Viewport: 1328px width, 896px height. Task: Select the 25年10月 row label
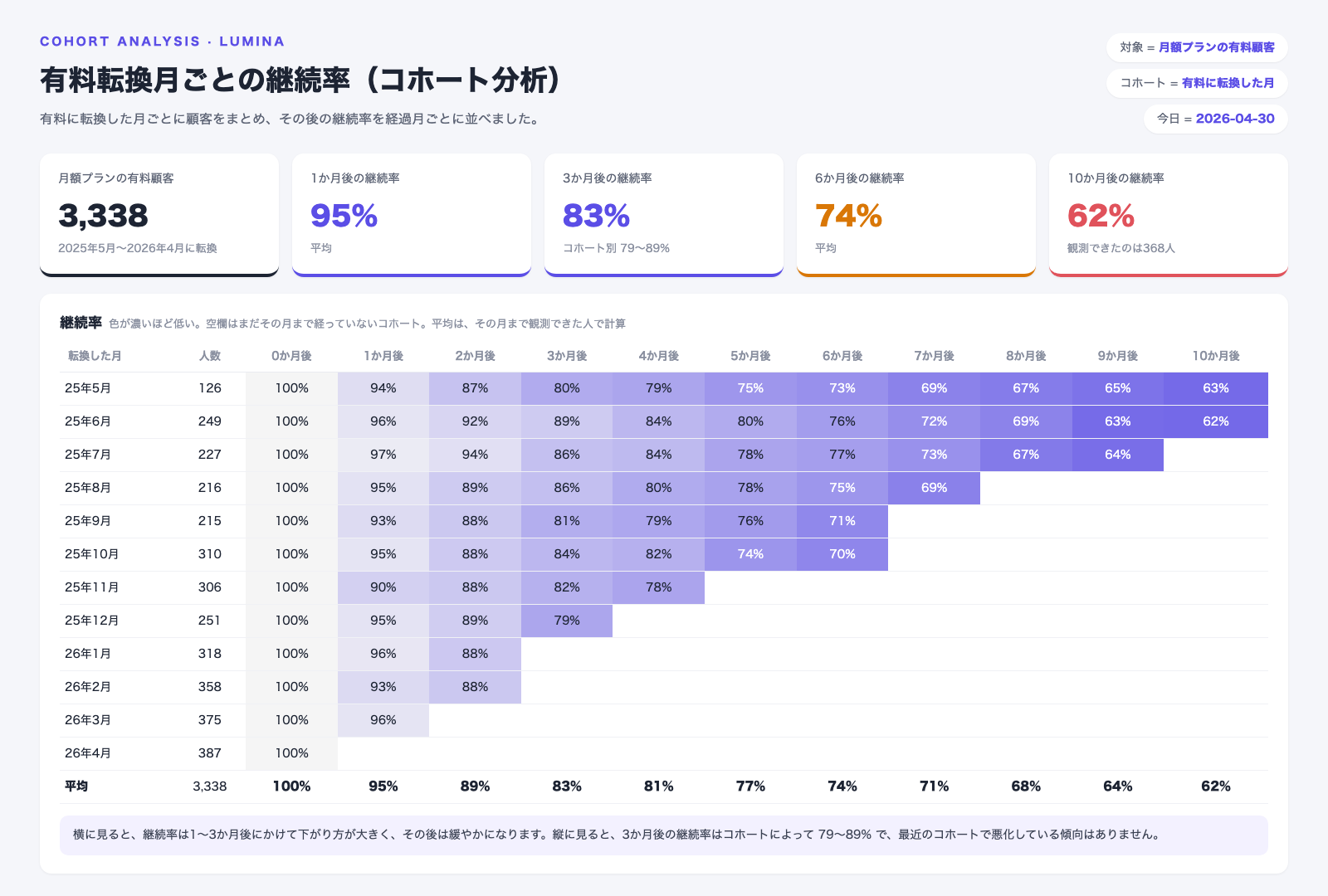pyautogui.click(x=91, y=554)
